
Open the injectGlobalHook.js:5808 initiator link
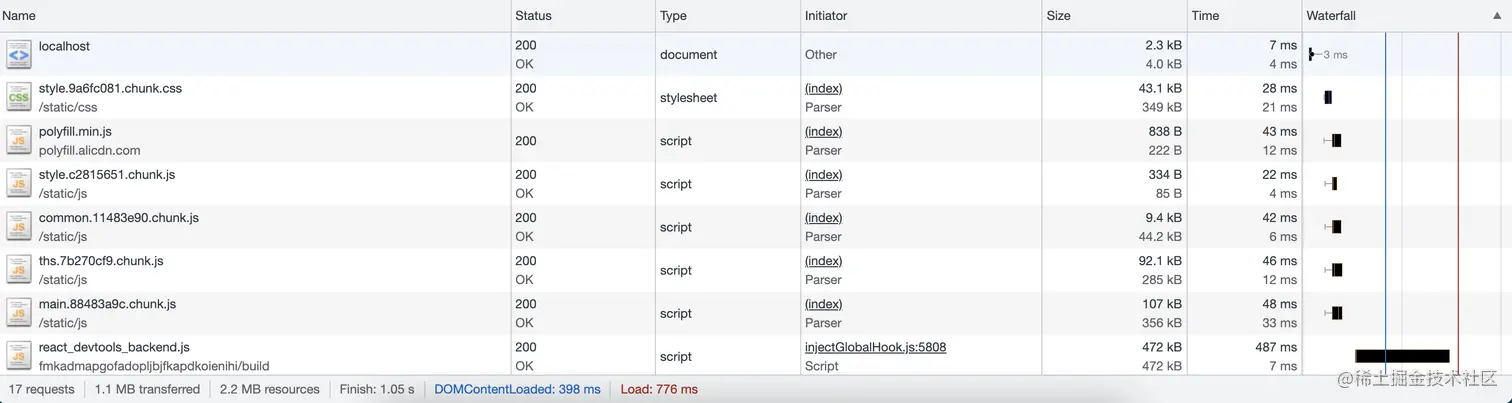[x=875, y=347]
